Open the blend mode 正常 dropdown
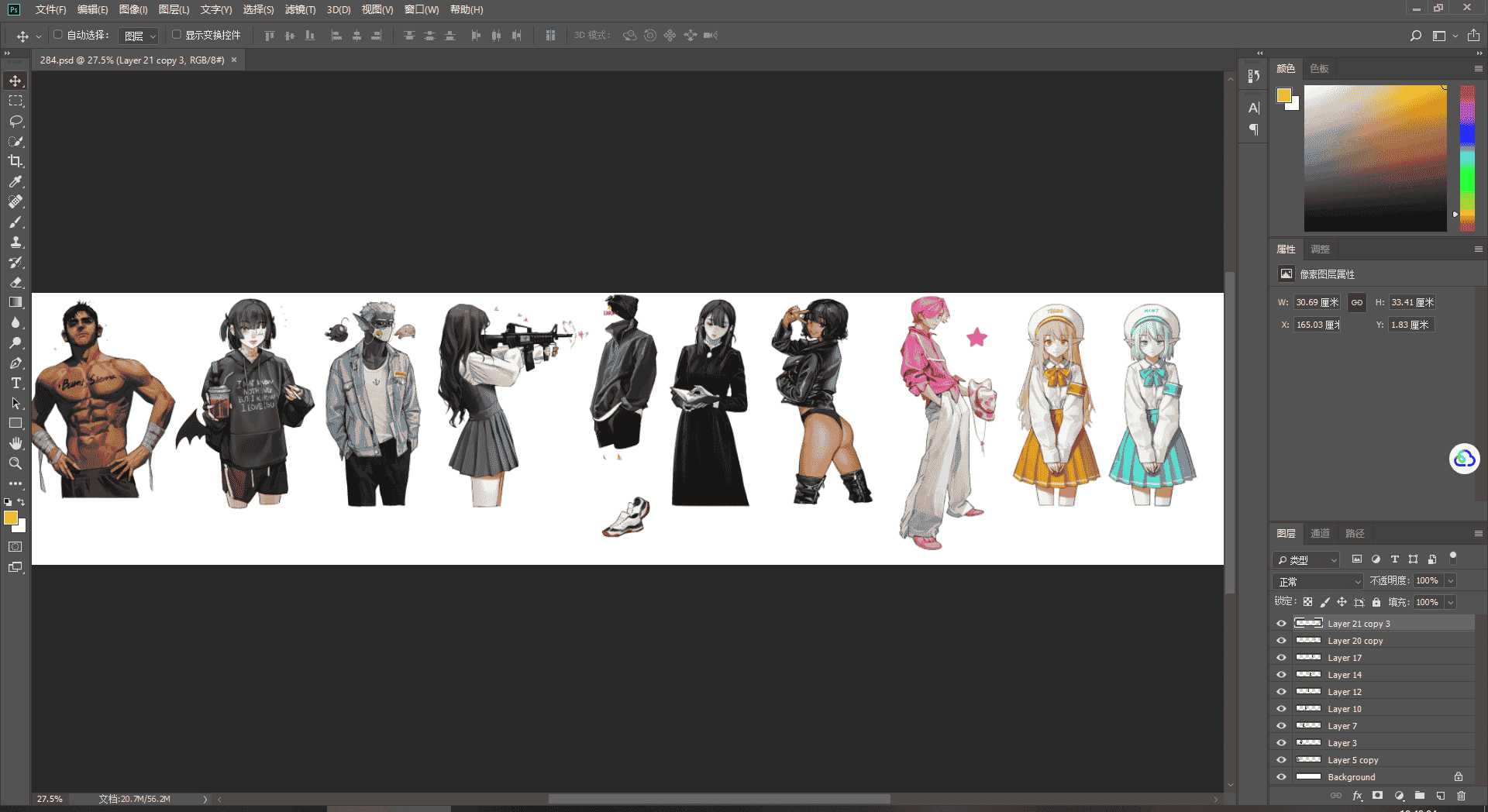 click(1317, 581)
